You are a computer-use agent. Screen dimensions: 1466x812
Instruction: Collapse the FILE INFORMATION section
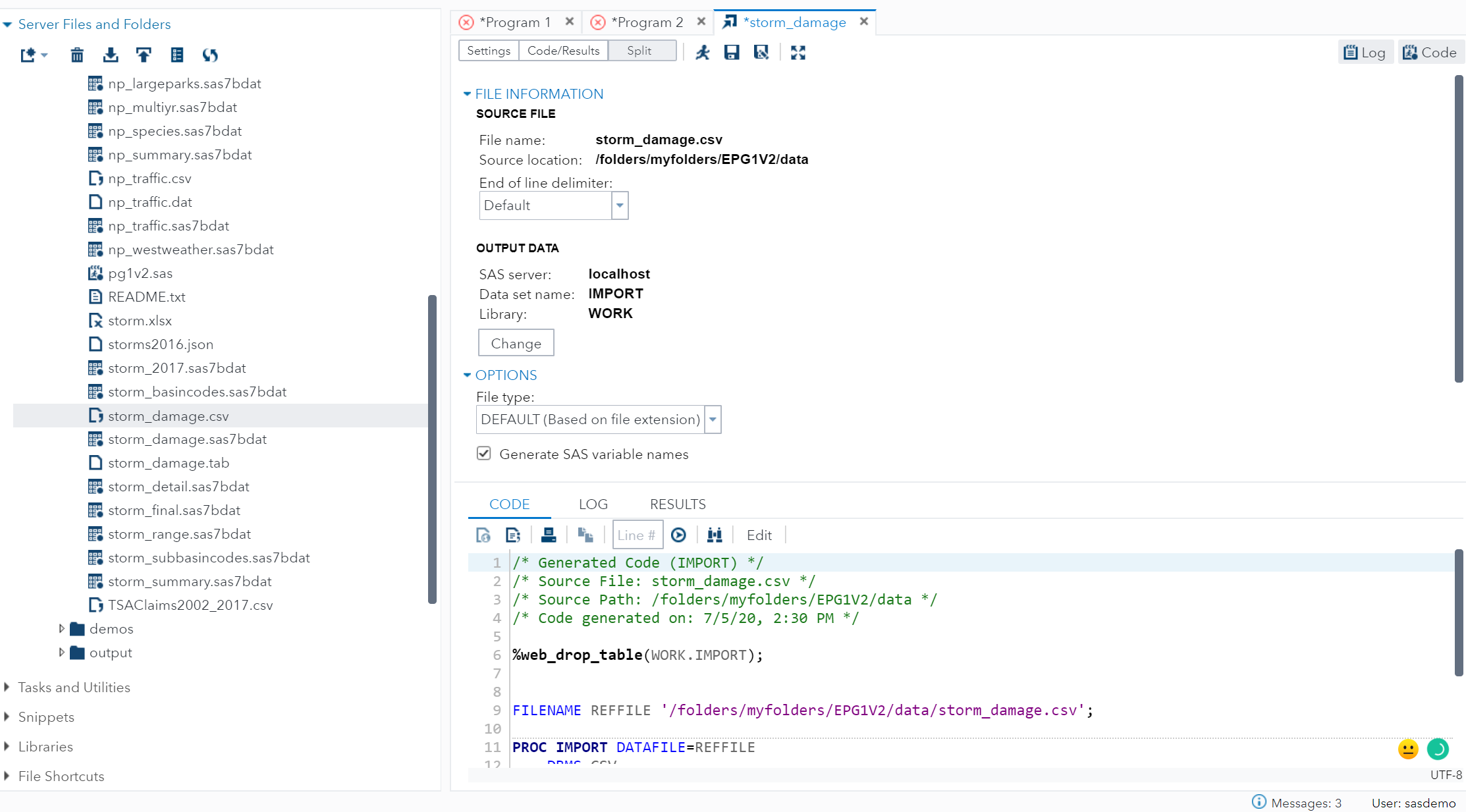(467, 94)
